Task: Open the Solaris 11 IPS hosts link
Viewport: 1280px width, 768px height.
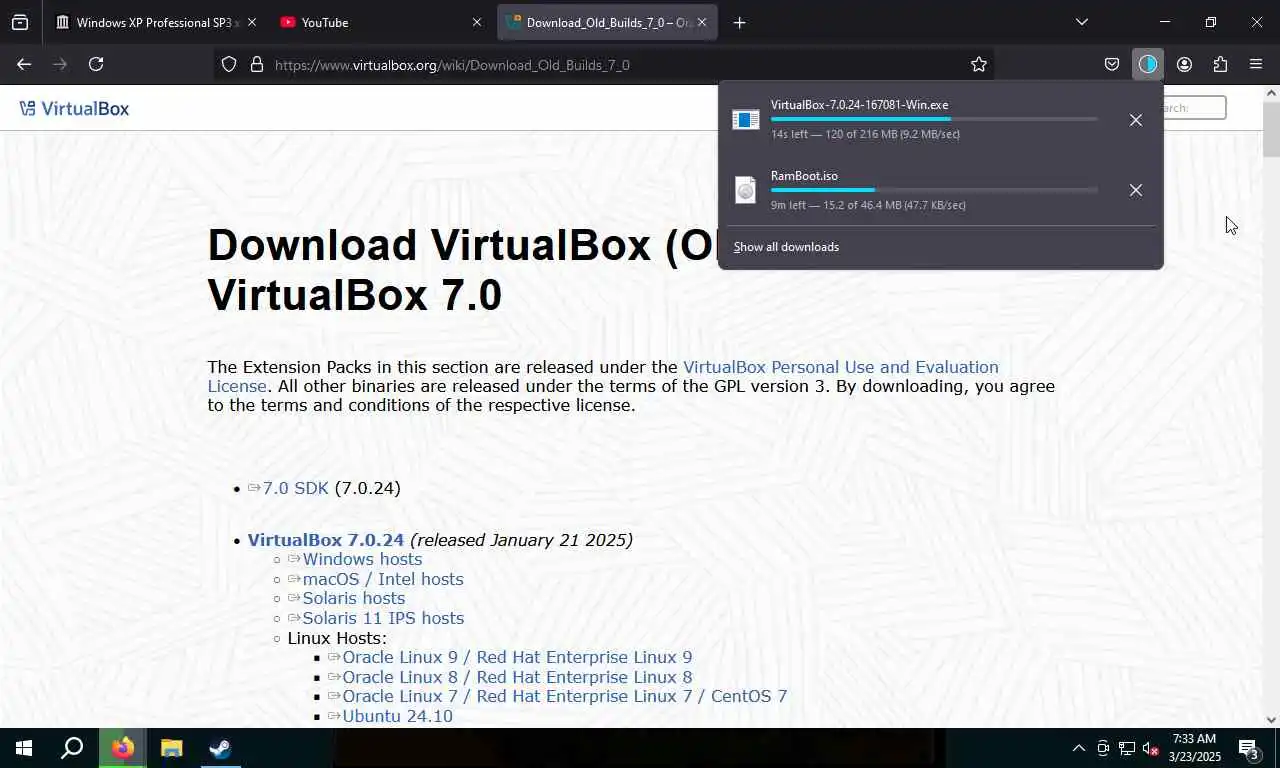Action: point(383,618)
